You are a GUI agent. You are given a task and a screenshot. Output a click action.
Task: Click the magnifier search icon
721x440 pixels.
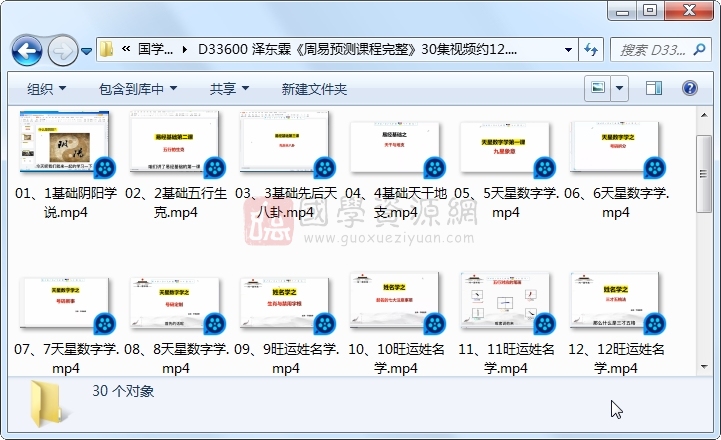pyautogui.click(x=699, y=49)
